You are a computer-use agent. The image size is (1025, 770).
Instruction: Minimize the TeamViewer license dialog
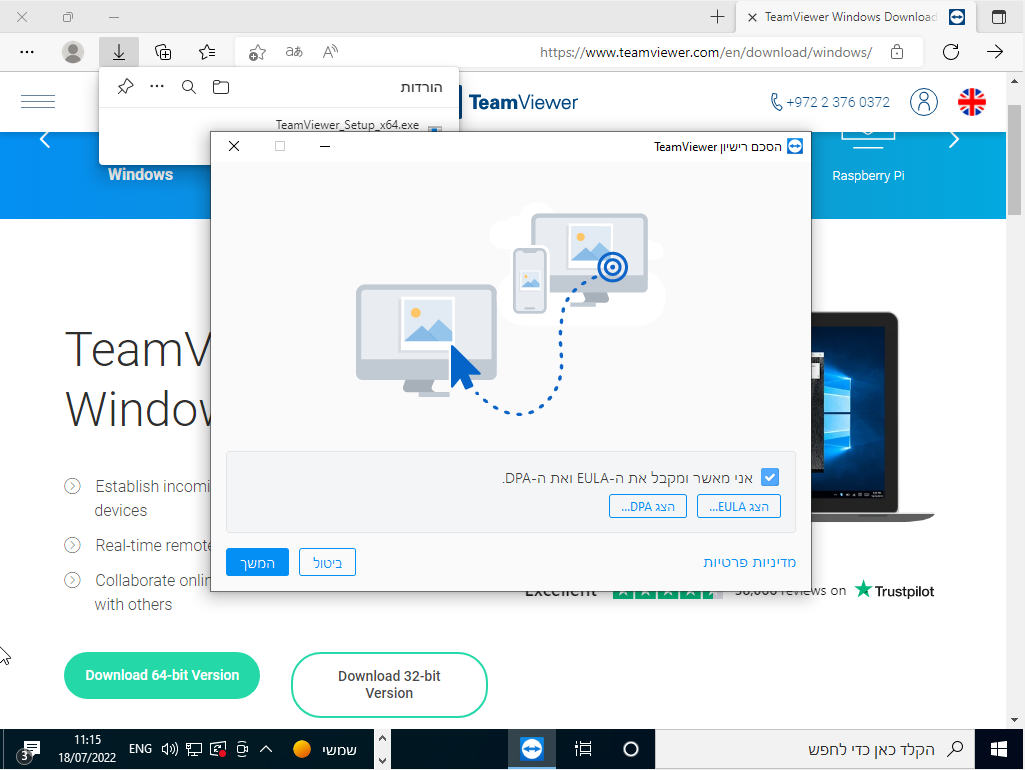pyautogui.click(x=325, y=146)
